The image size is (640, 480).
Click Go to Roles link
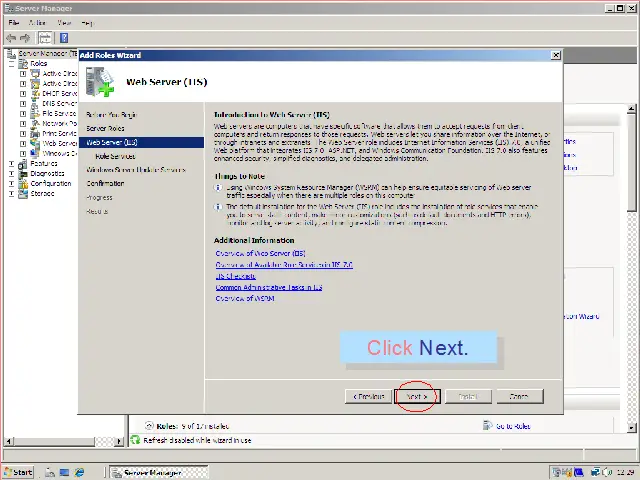tap(513, 426)
